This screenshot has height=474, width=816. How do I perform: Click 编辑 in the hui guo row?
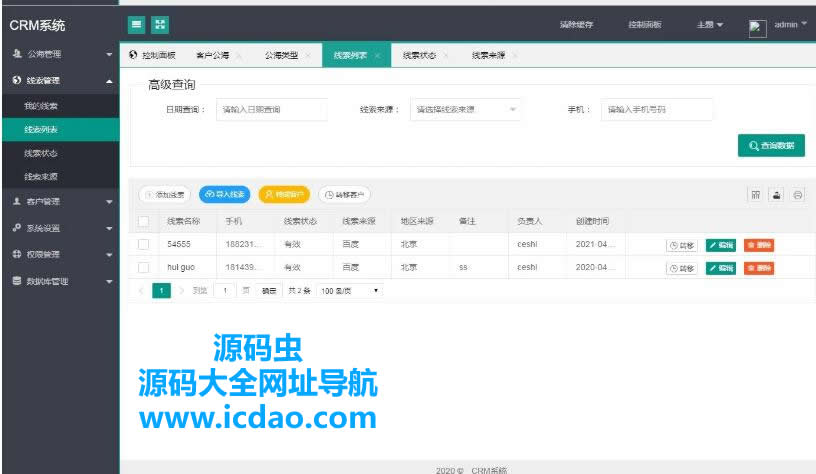(x=721, y=268)
